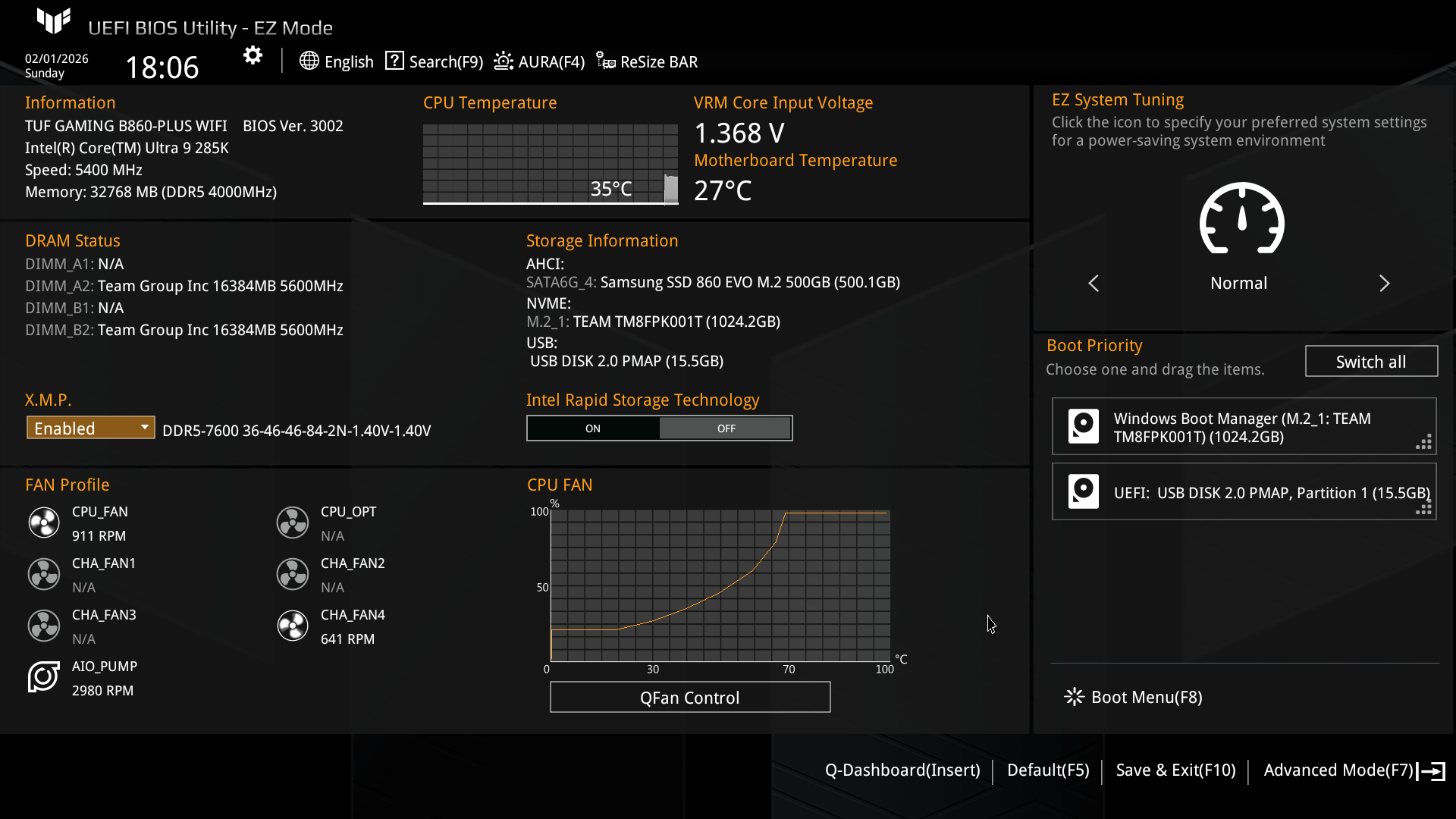Click the Windows Boot Manager disk icon
Image resolution: width=1456 pixels, height=819 pixels.
(1083, 426)
